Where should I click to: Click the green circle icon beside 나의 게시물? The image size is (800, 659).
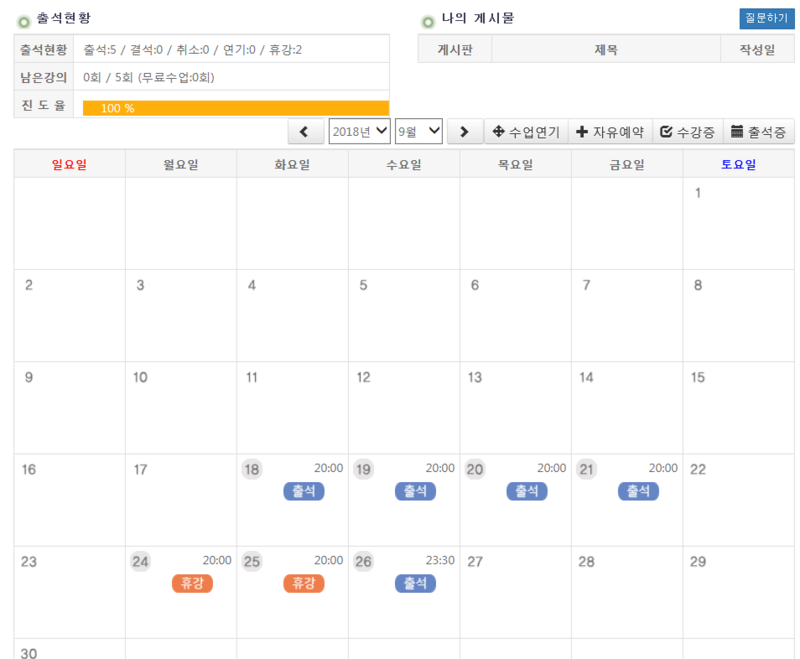(428, 22)
